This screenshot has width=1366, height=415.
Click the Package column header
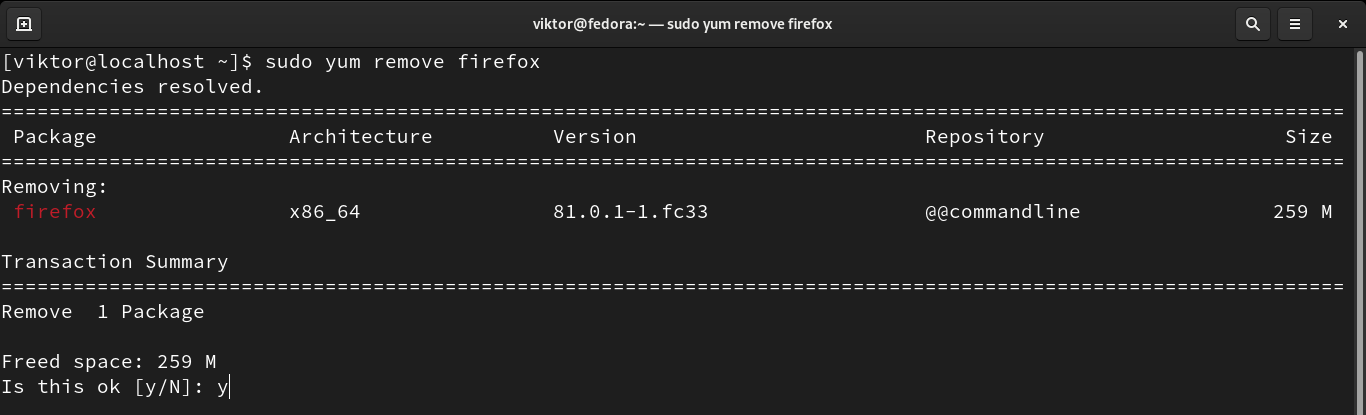[x=55, y=137]
